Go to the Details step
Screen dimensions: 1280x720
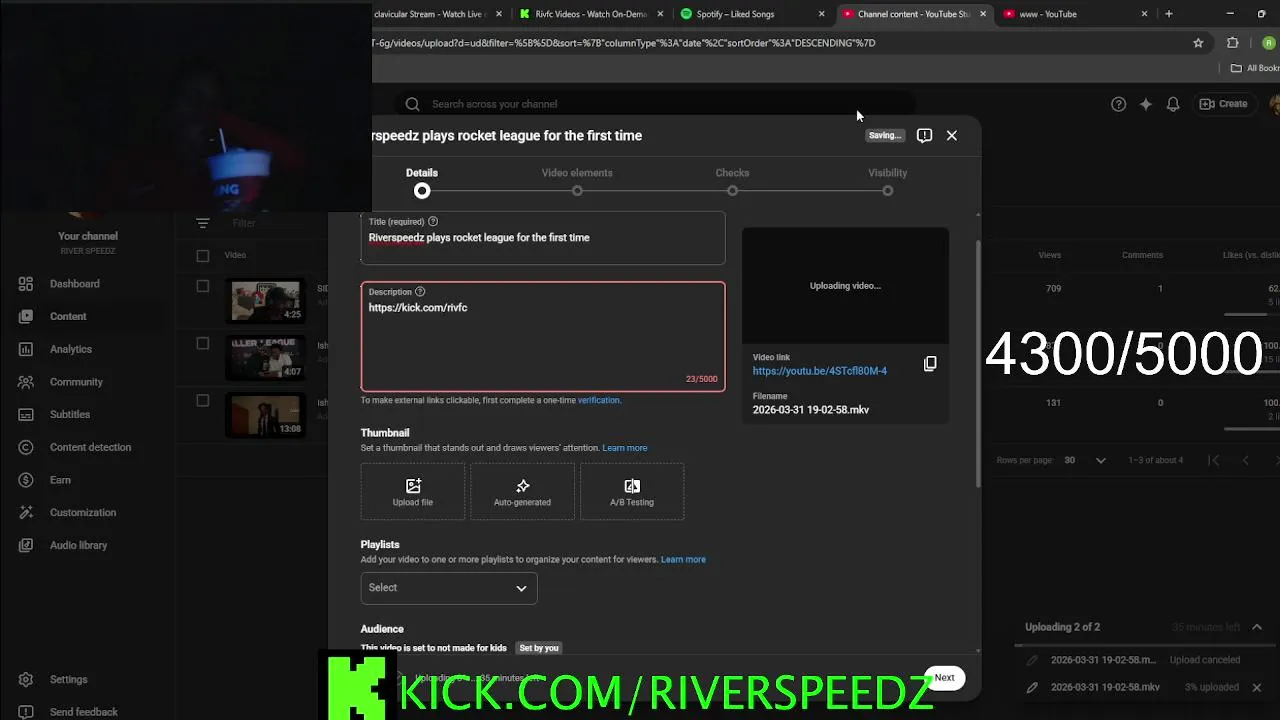(422, 181)
